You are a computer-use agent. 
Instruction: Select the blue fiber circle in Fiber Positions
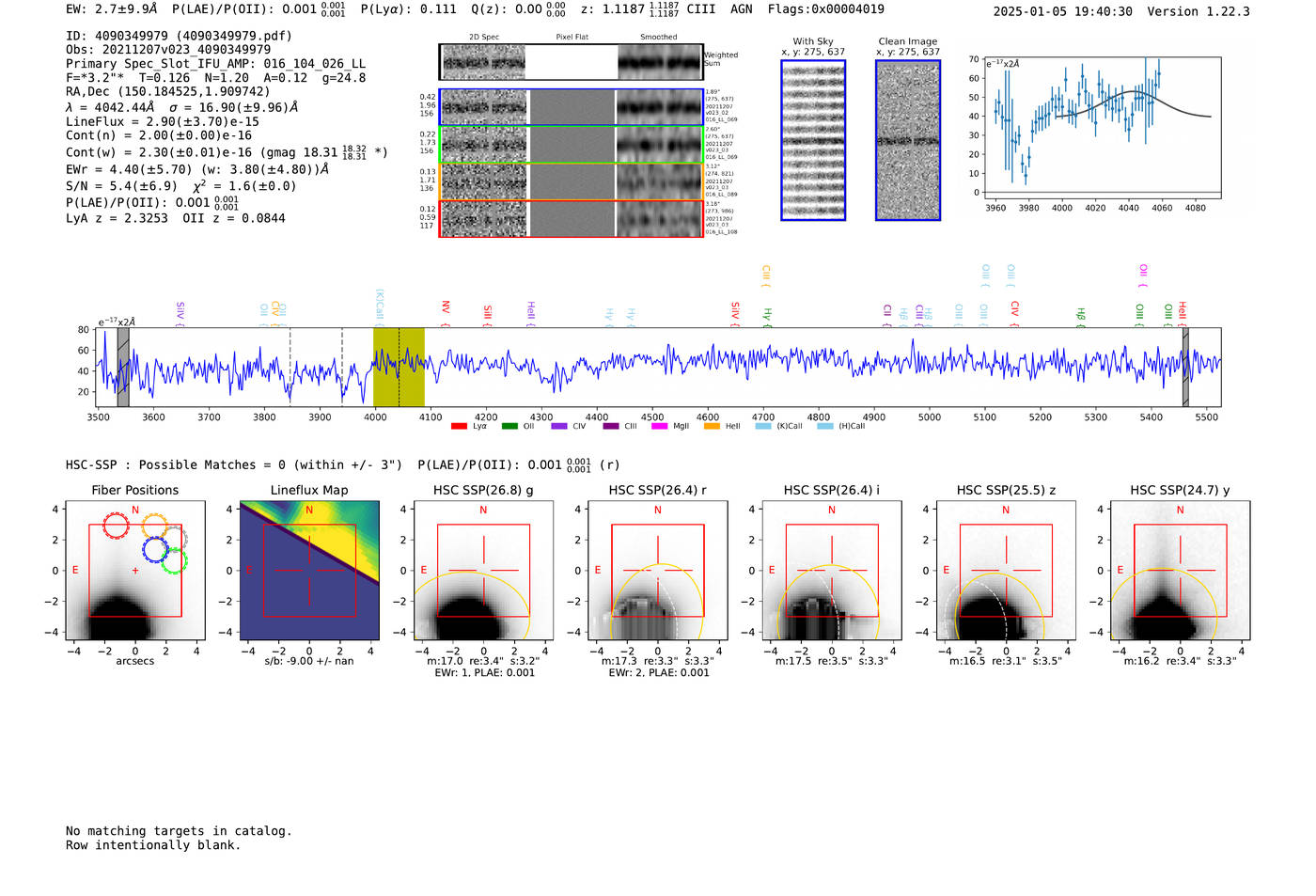tap(155, 550)
